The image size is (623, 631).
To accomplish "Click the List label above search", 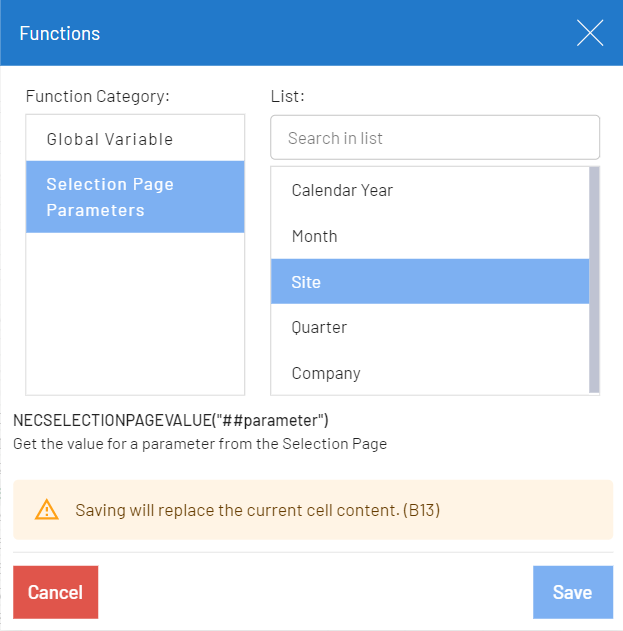I will pyautogui.click(x=287, y=96).
